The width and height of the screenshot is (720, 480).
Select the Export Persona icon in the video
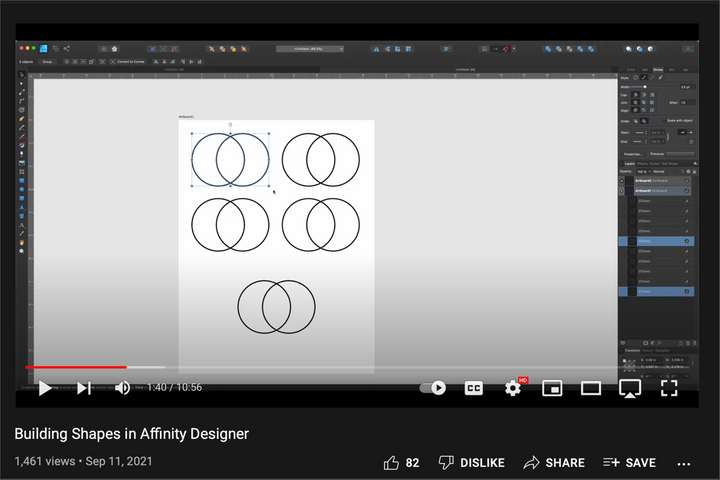click(67, 48)
